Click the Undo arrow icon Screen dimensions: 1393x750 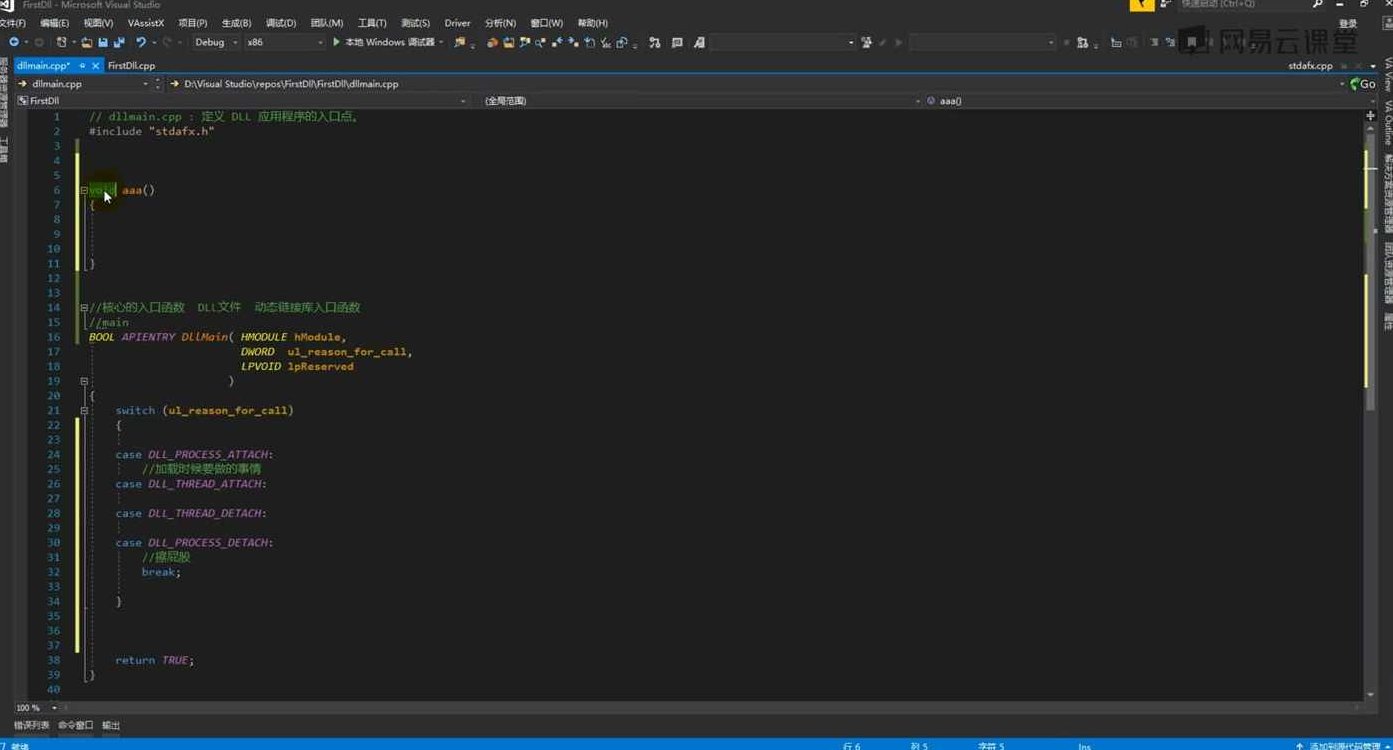click(x=141, y=43)
